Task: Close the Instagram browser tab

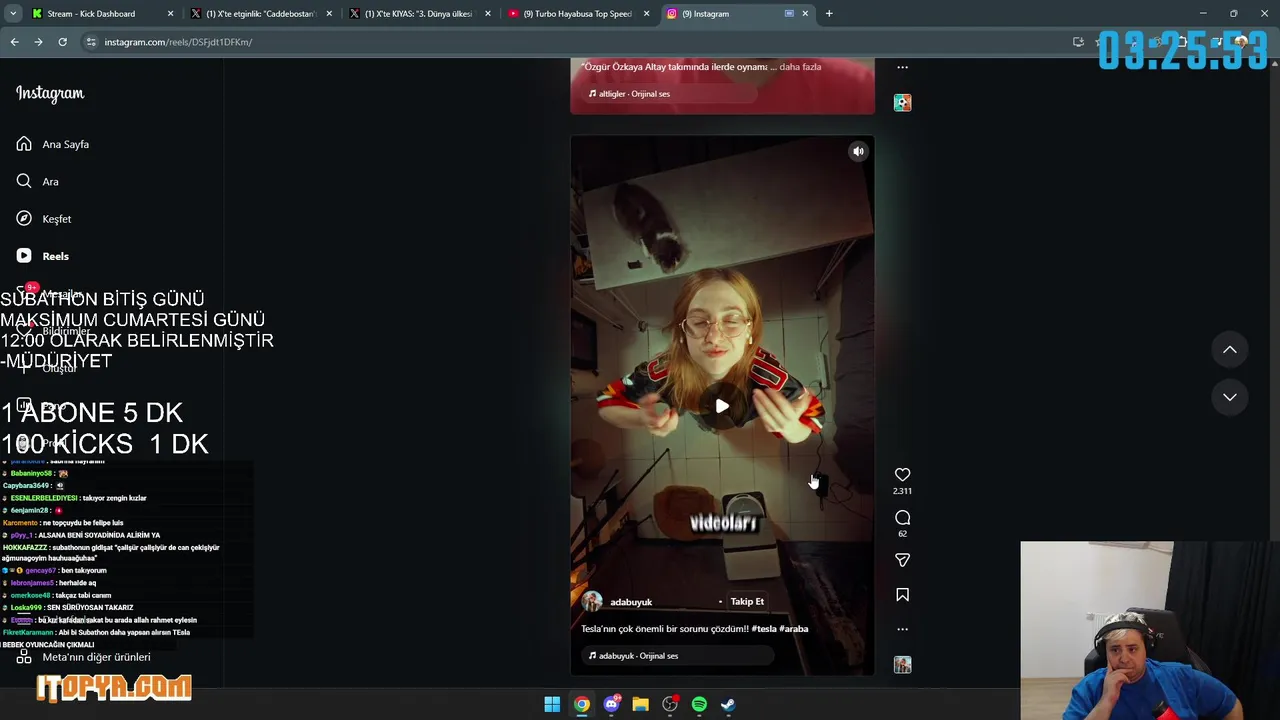Action: [x=805, y=14]
